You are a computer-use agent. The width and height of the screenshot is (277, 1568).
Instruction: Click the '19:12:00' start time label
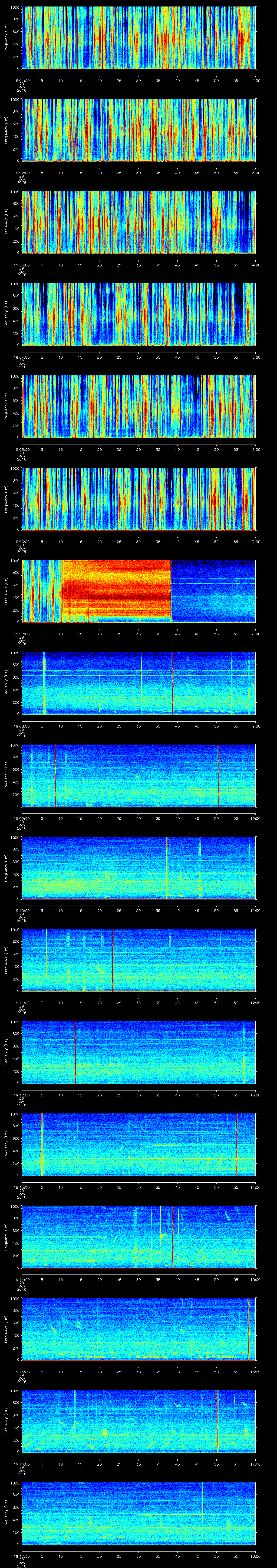point(21,1095)
